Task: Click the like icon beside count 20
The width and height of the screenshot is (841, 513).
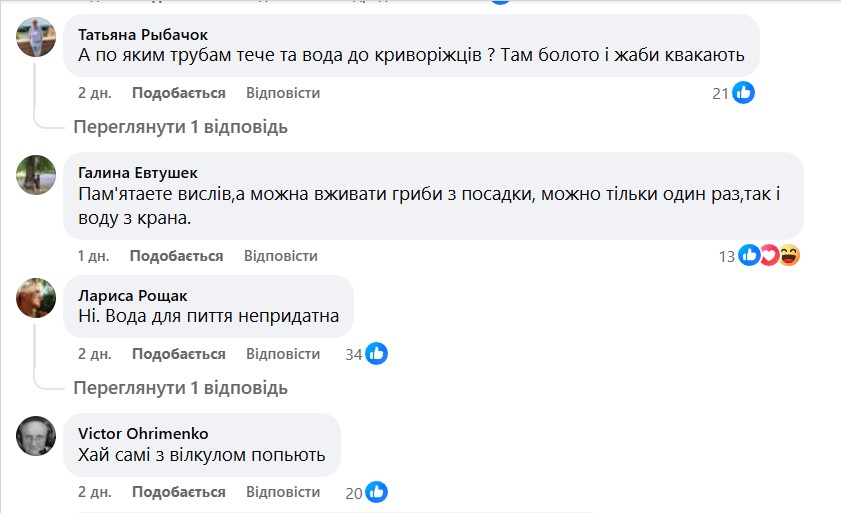Action: (376, 492)
